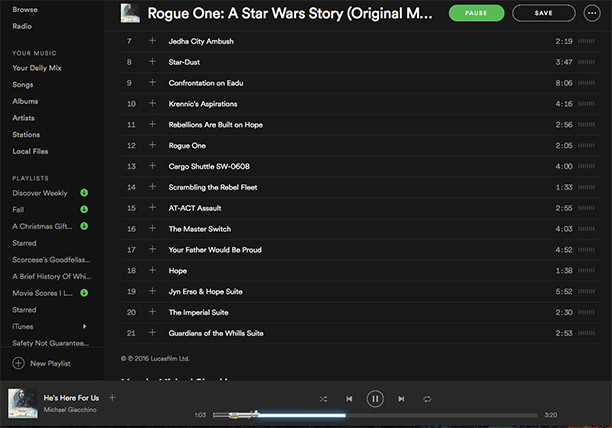
Task: Go to Albums in Your Music
Action: (25, 101)
